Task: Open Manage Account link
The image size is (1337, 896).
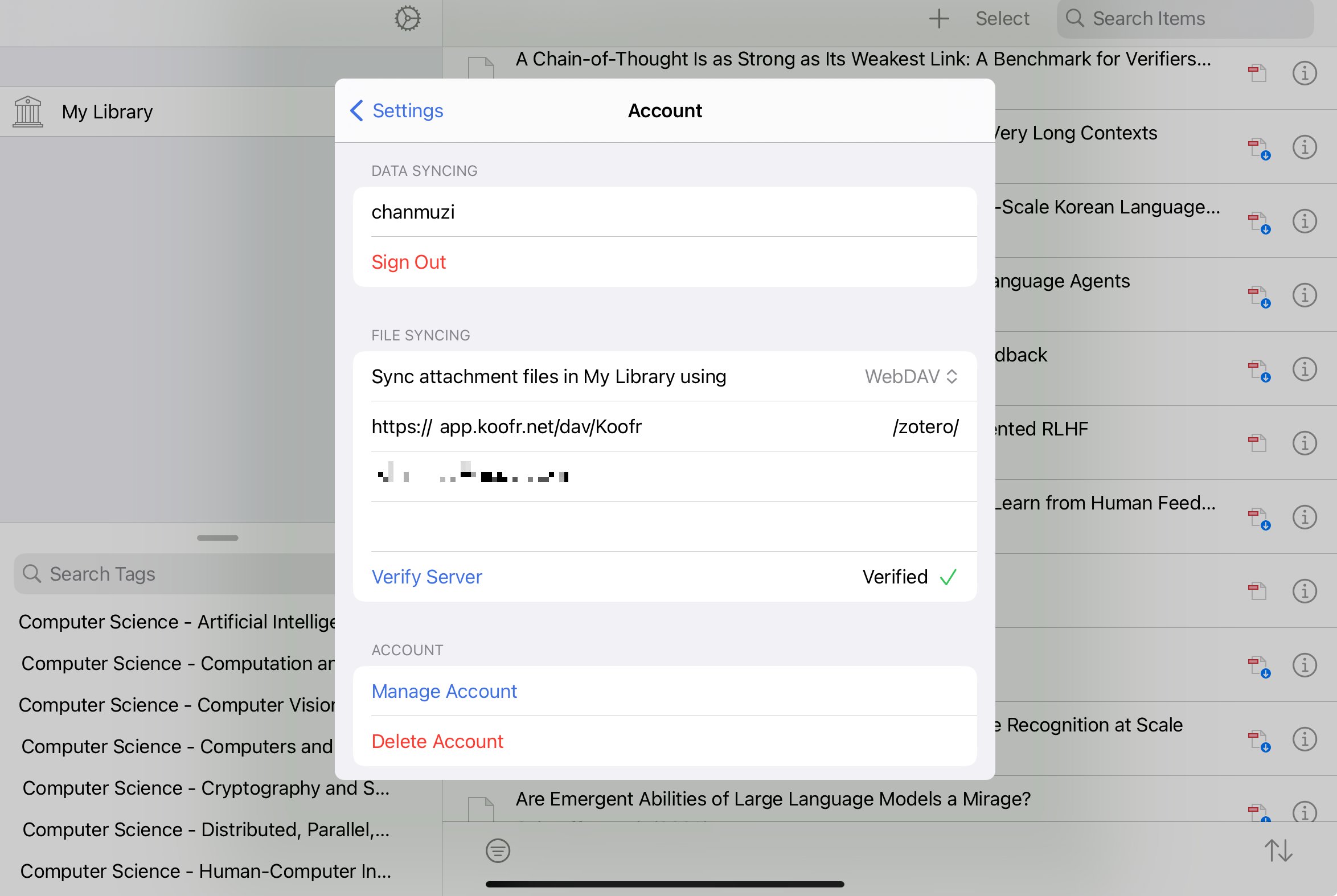Action: click(444, 692)
